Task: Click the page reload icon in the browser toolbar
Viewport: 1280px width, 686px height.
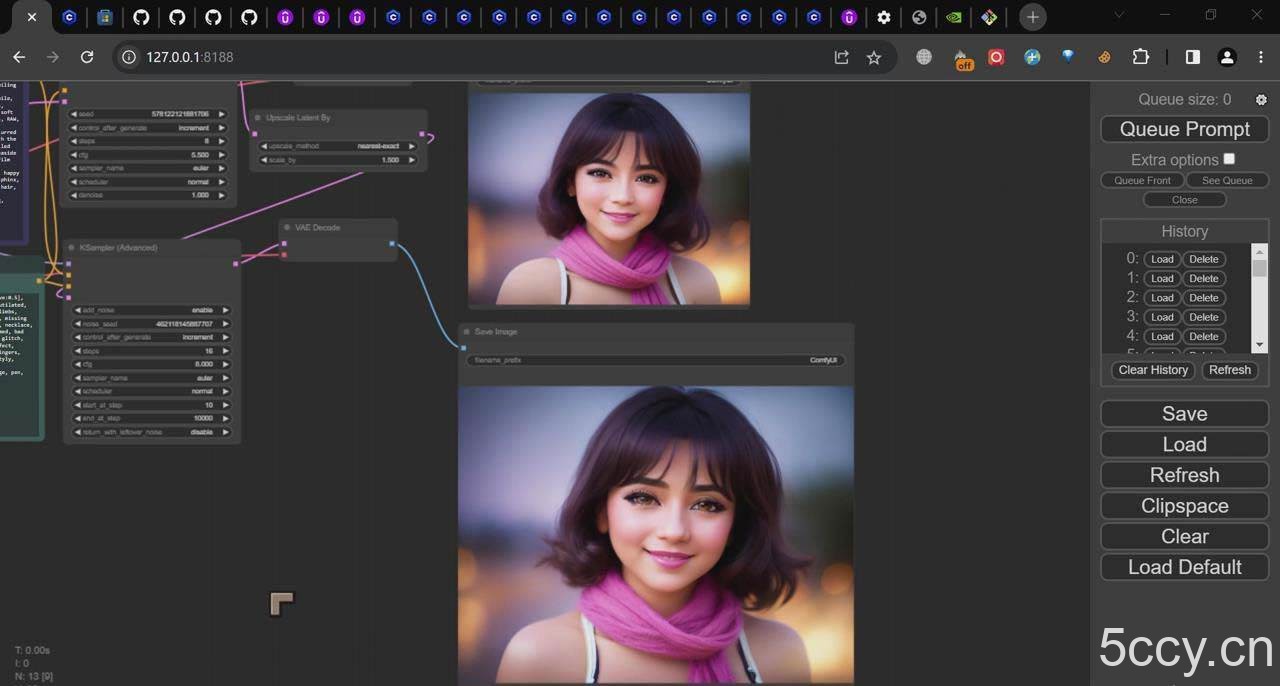Action: (x=87, y=57)
